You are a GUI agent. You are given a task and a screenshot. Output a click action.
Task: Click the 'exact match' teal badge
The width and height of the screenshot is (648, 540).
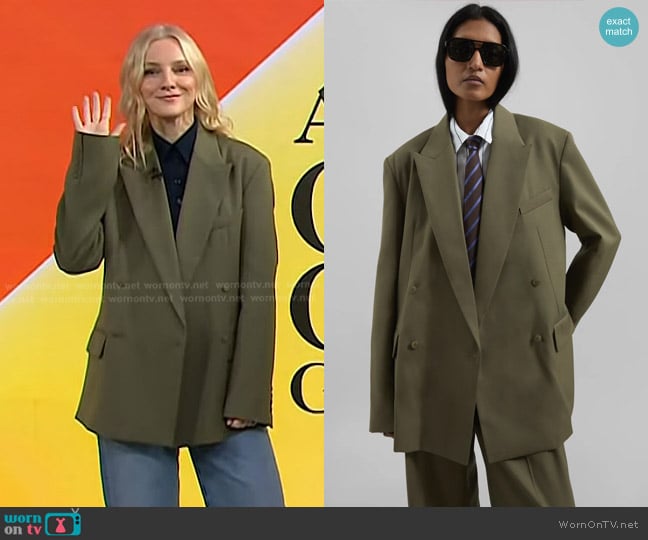[x=619, y=26]
